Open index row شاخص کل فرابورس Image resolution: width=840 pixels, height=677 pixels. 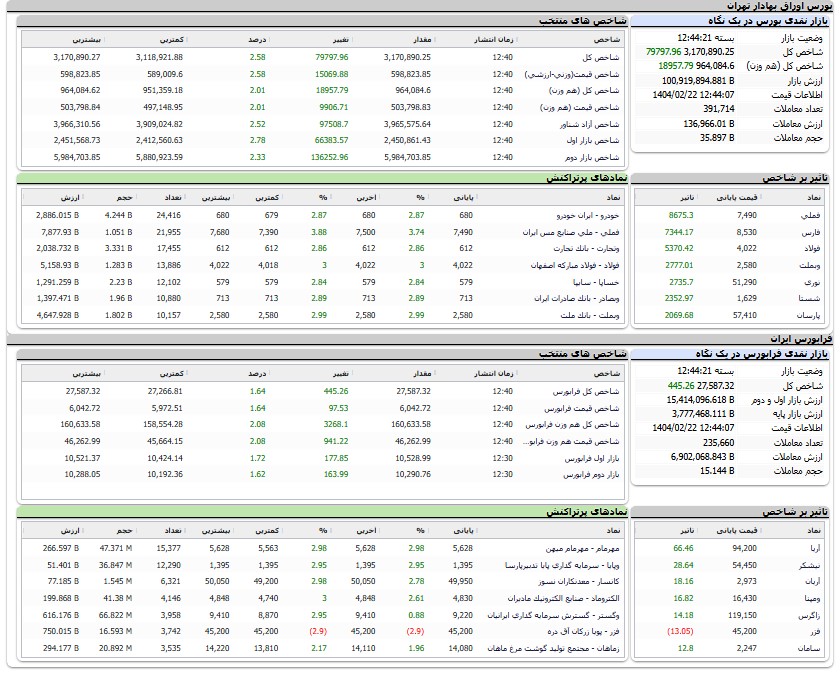[323, 392]
